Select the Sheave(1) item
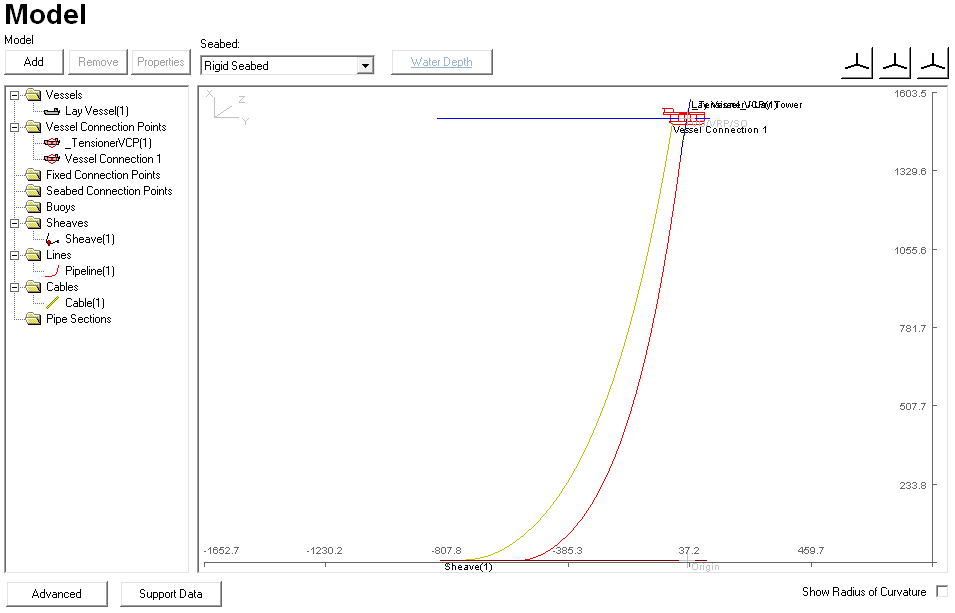 [x=90, y=239]
